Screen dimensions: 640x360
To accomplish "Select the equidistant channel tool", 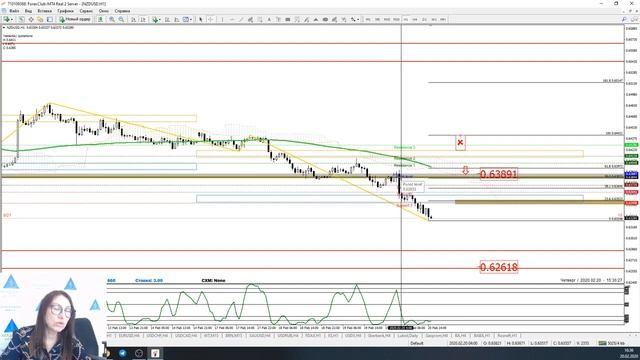I will tap(250, 19).
